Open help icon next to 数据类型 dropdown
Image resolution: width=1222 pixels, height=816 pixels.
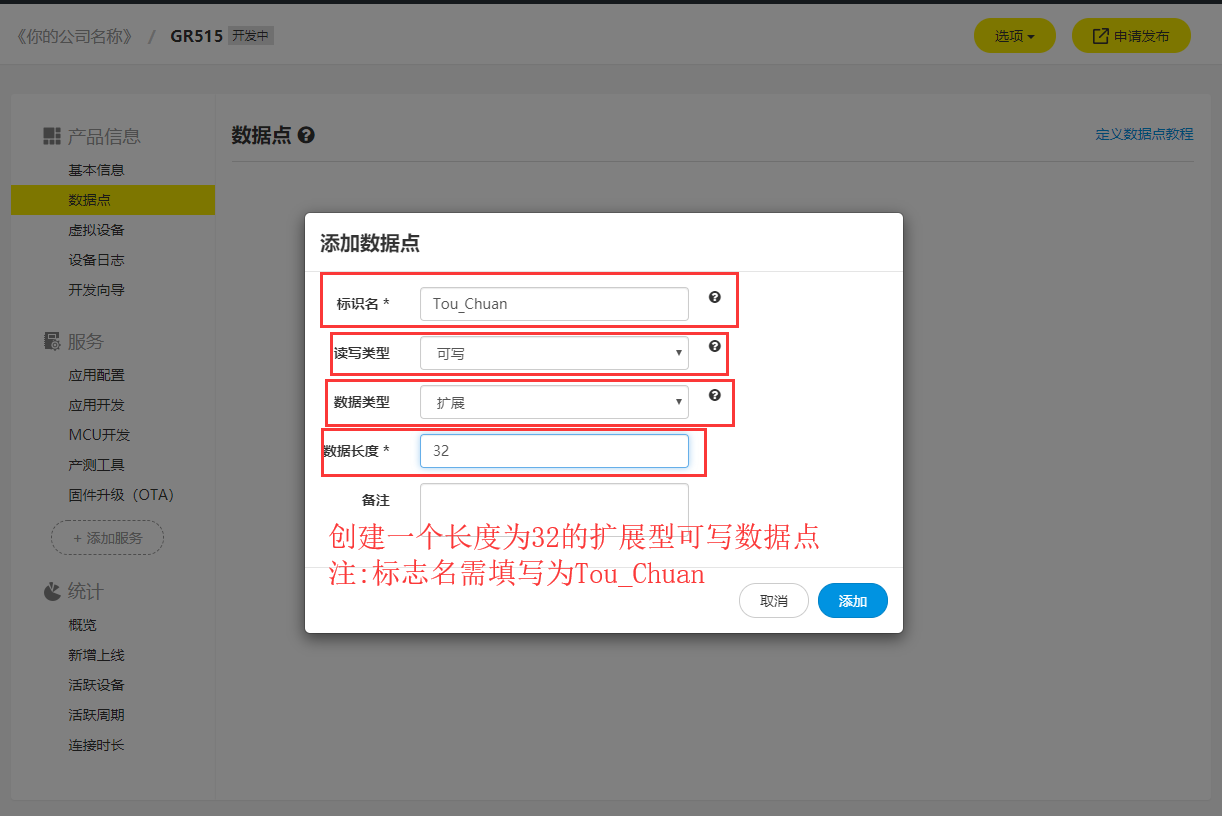coord(714,396)
